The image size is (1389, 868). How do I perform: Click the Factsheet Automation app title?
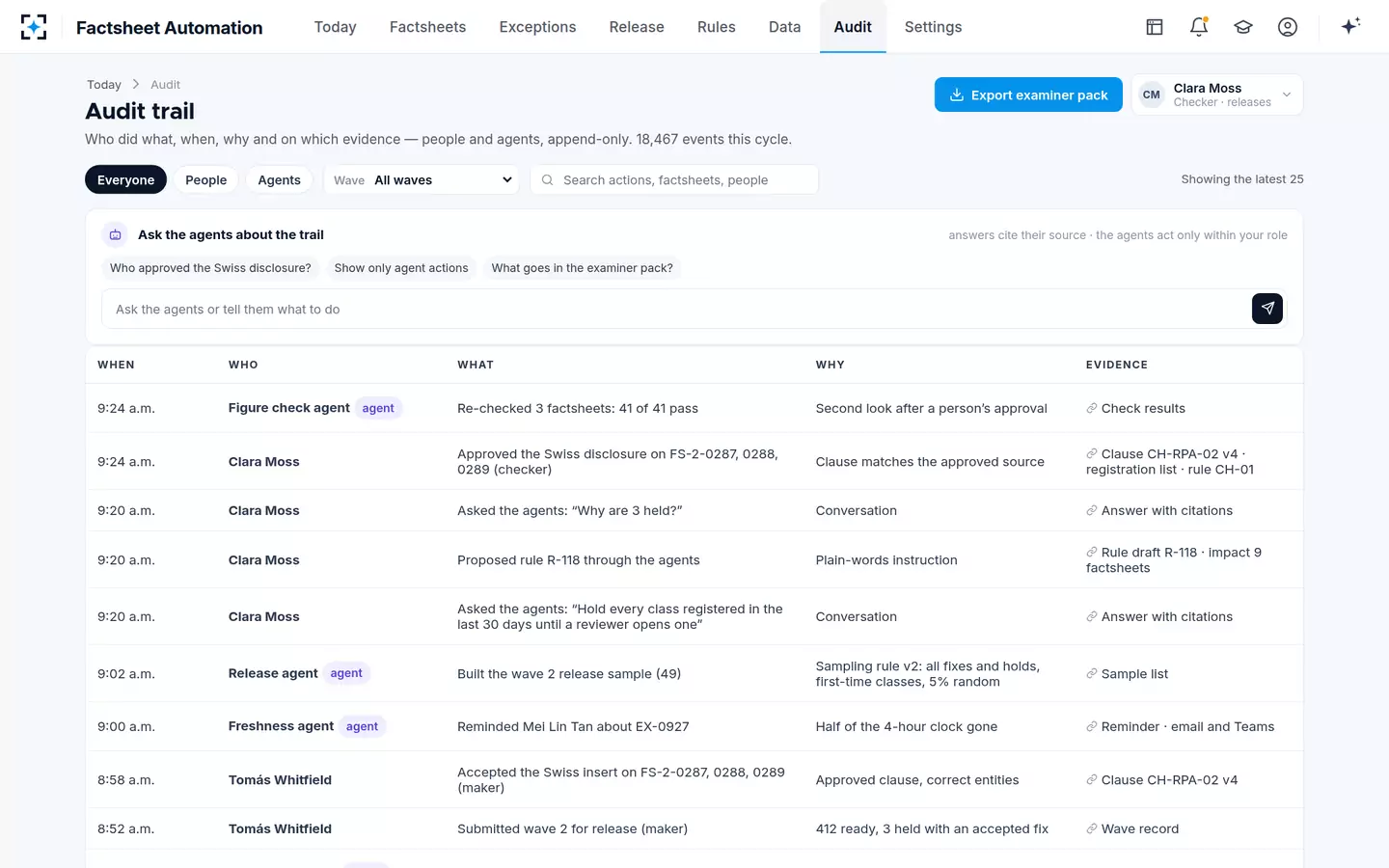pyautogui.click(x=170, y=28)
